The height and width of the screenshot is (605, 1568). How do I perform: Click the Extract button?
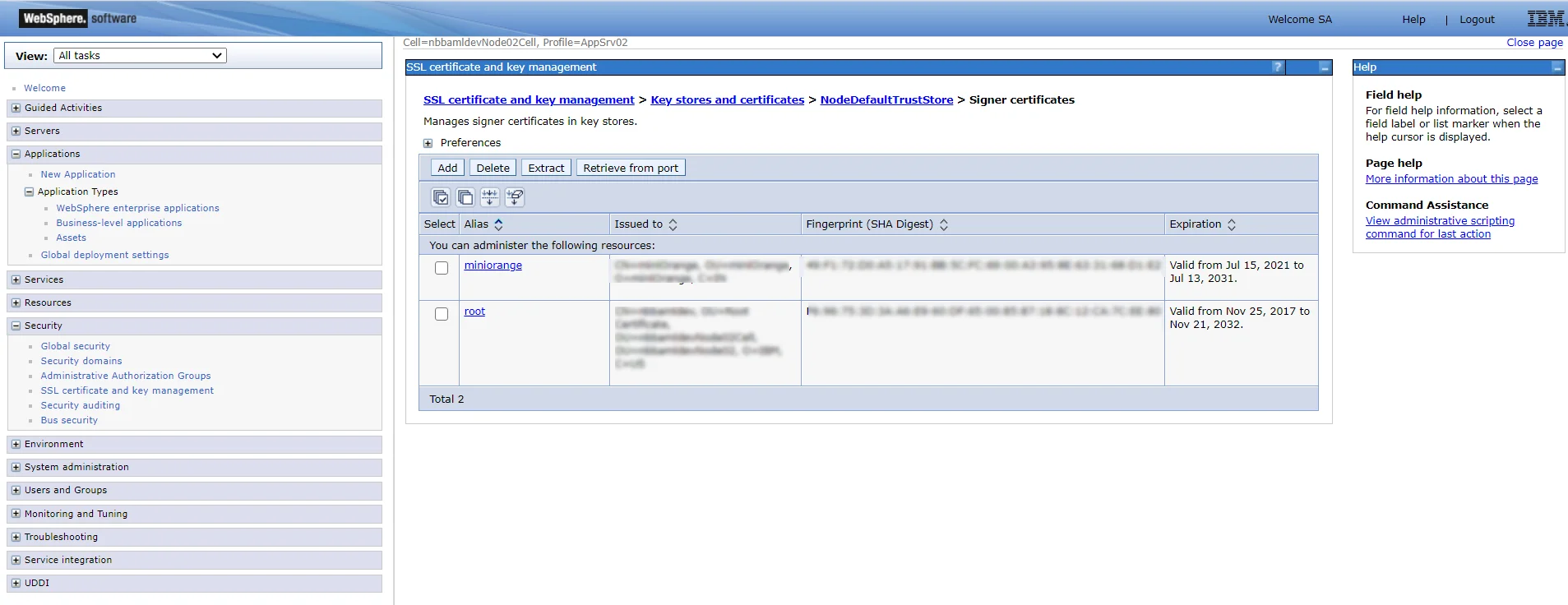point(546,168)
